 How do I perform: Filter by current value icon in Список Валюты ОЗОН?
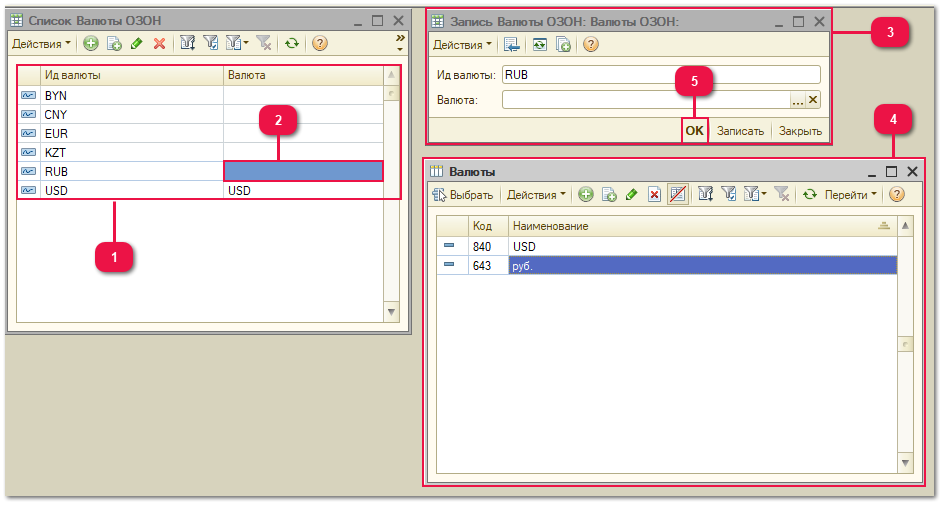[x=210, y=43]
